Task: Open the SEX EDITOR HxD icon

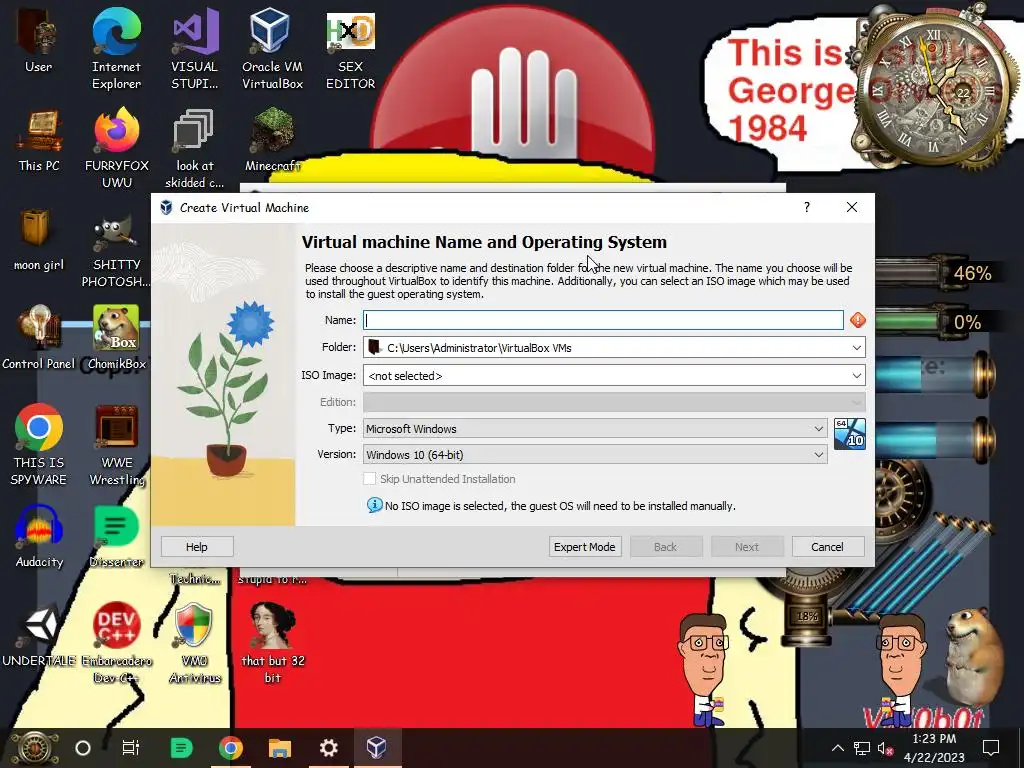Action: click(351, 49)
